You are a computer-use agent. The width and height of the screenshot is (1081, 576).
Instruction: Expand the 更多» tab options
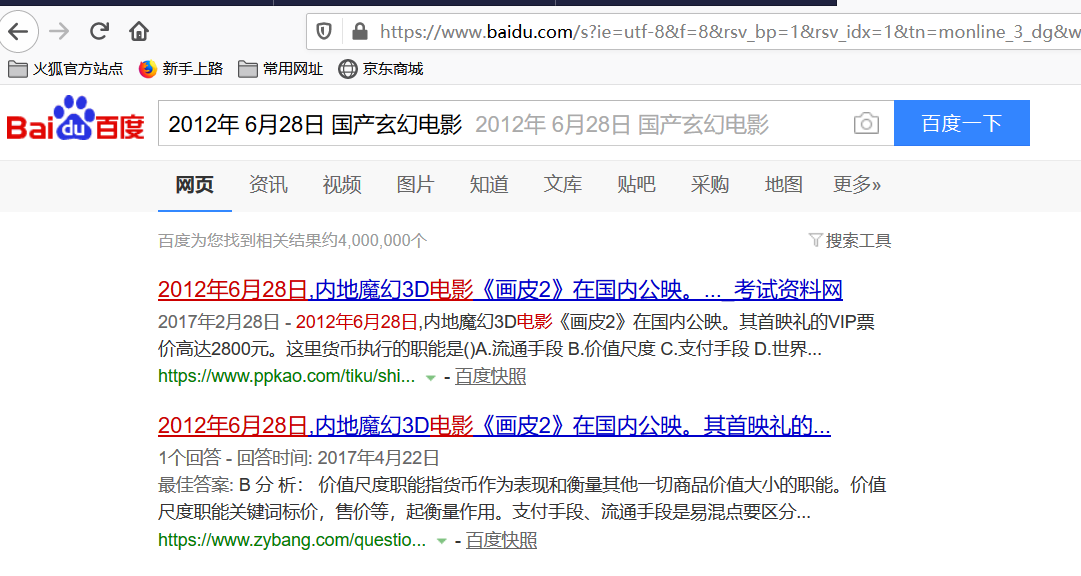click(857, 185)
